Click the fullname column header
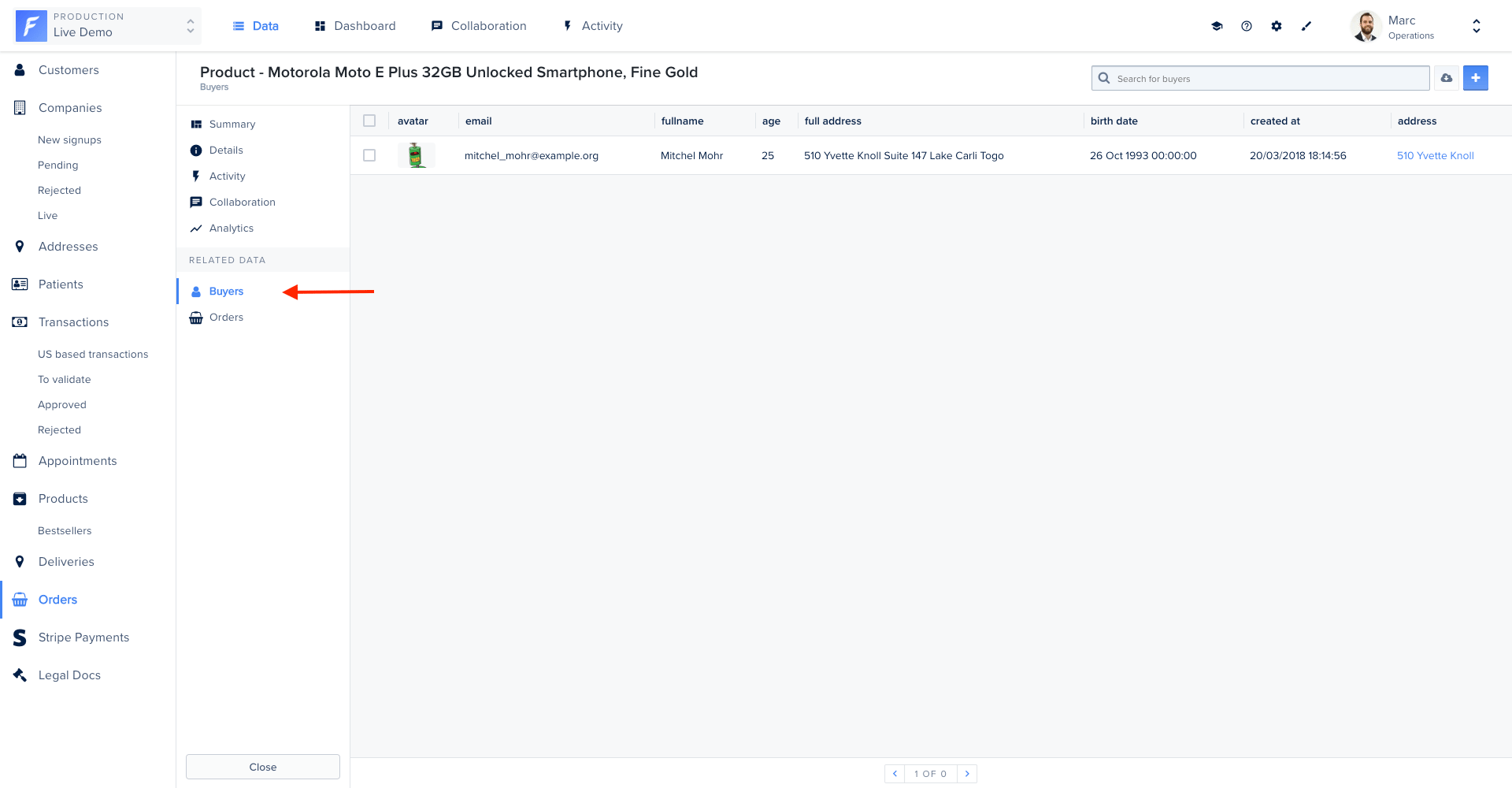Viewport: 1512px width, 788px height. click(683, 121)
